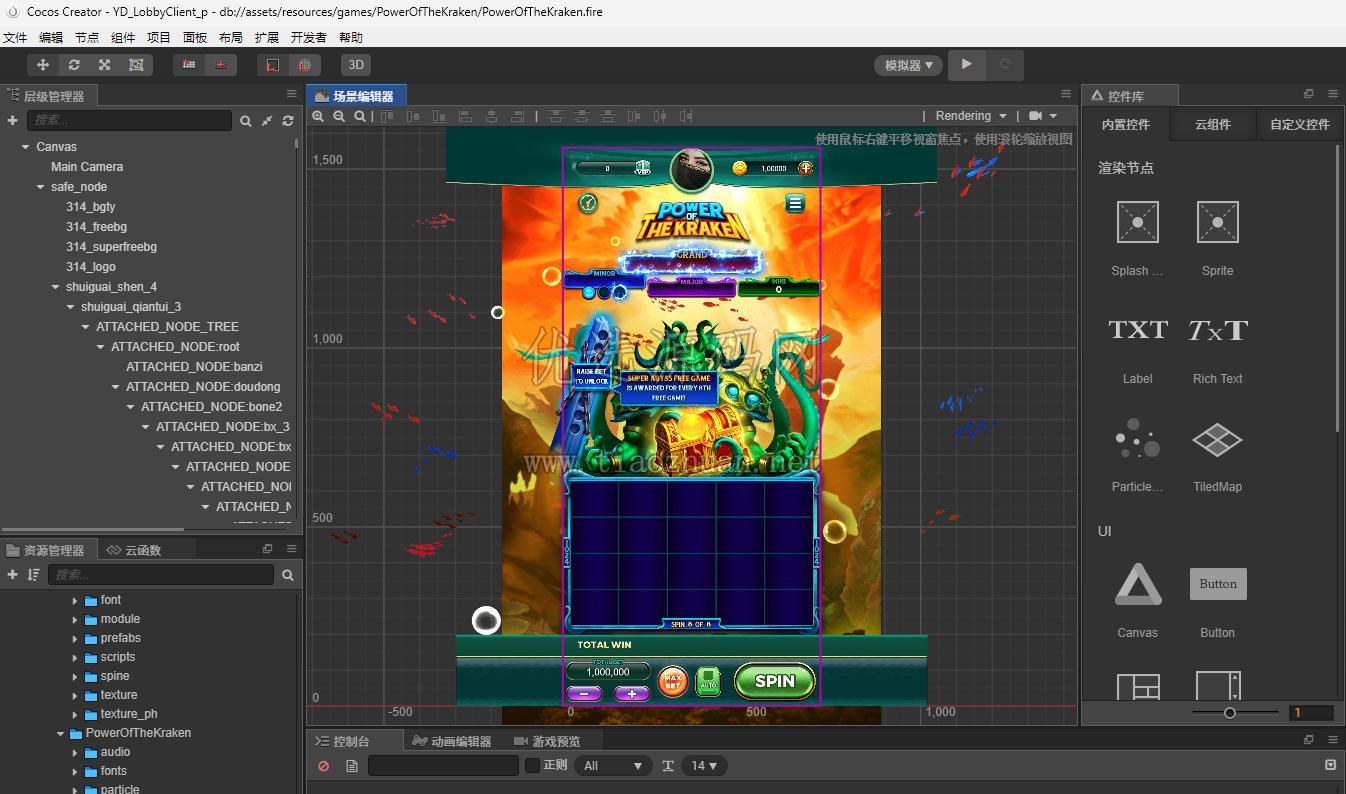Screen dimensions: 1346x794
Task: Switch to the 云函数 tab
Action: click(134, 550)
